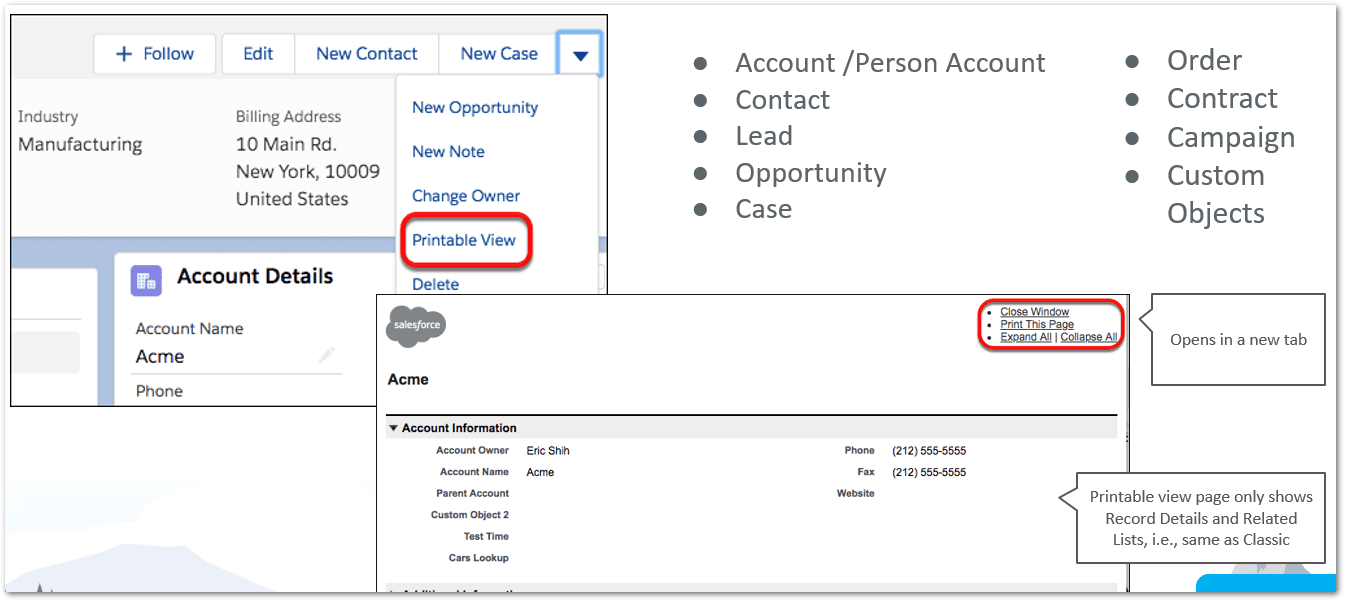Click the New Contact button

click(x=366, y=54)
